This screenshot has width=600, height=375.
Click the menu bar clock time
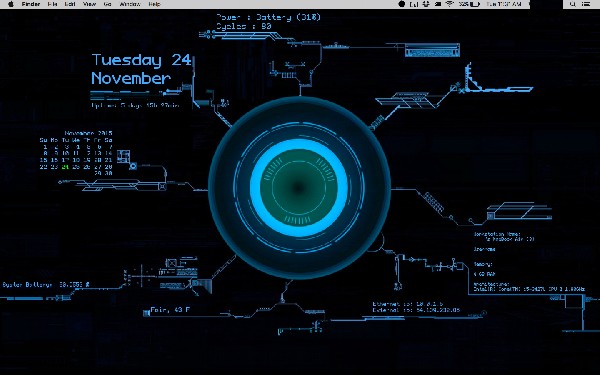(504, 4)
